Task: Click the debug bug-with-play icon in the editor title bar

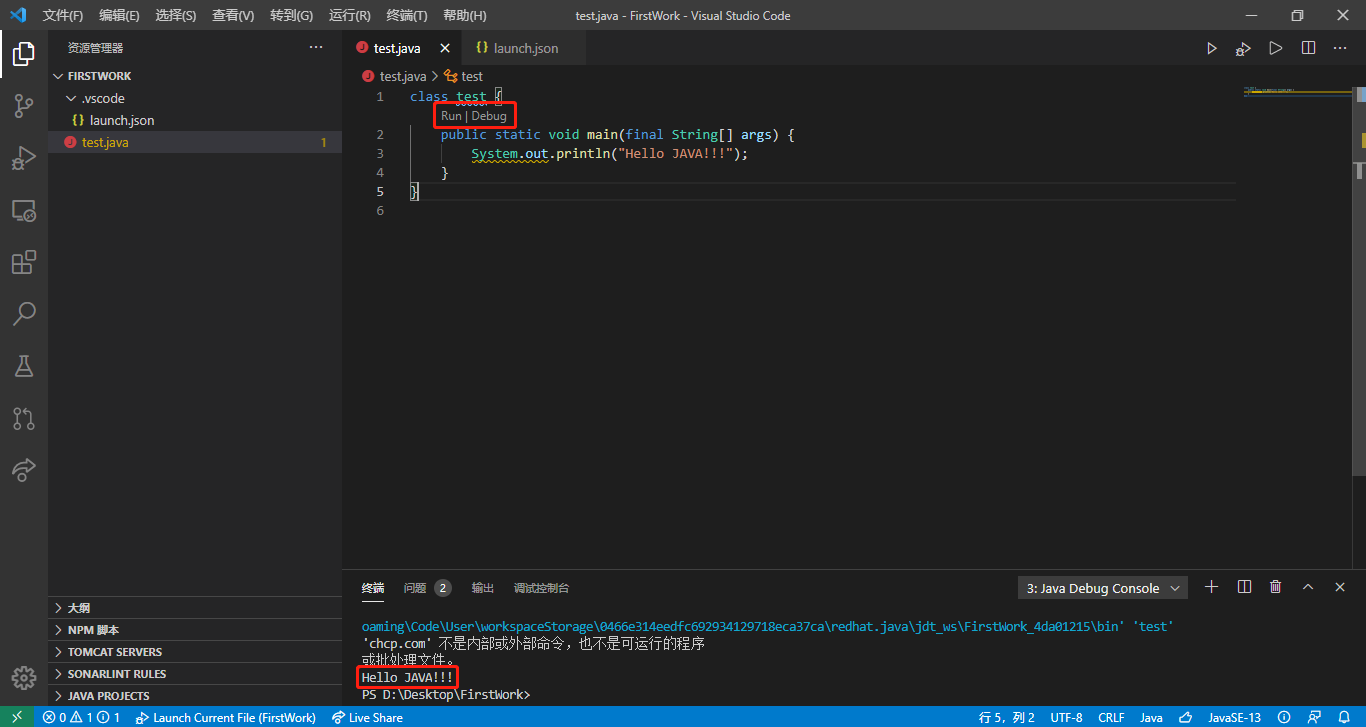Action: [x=1243, y=48]
